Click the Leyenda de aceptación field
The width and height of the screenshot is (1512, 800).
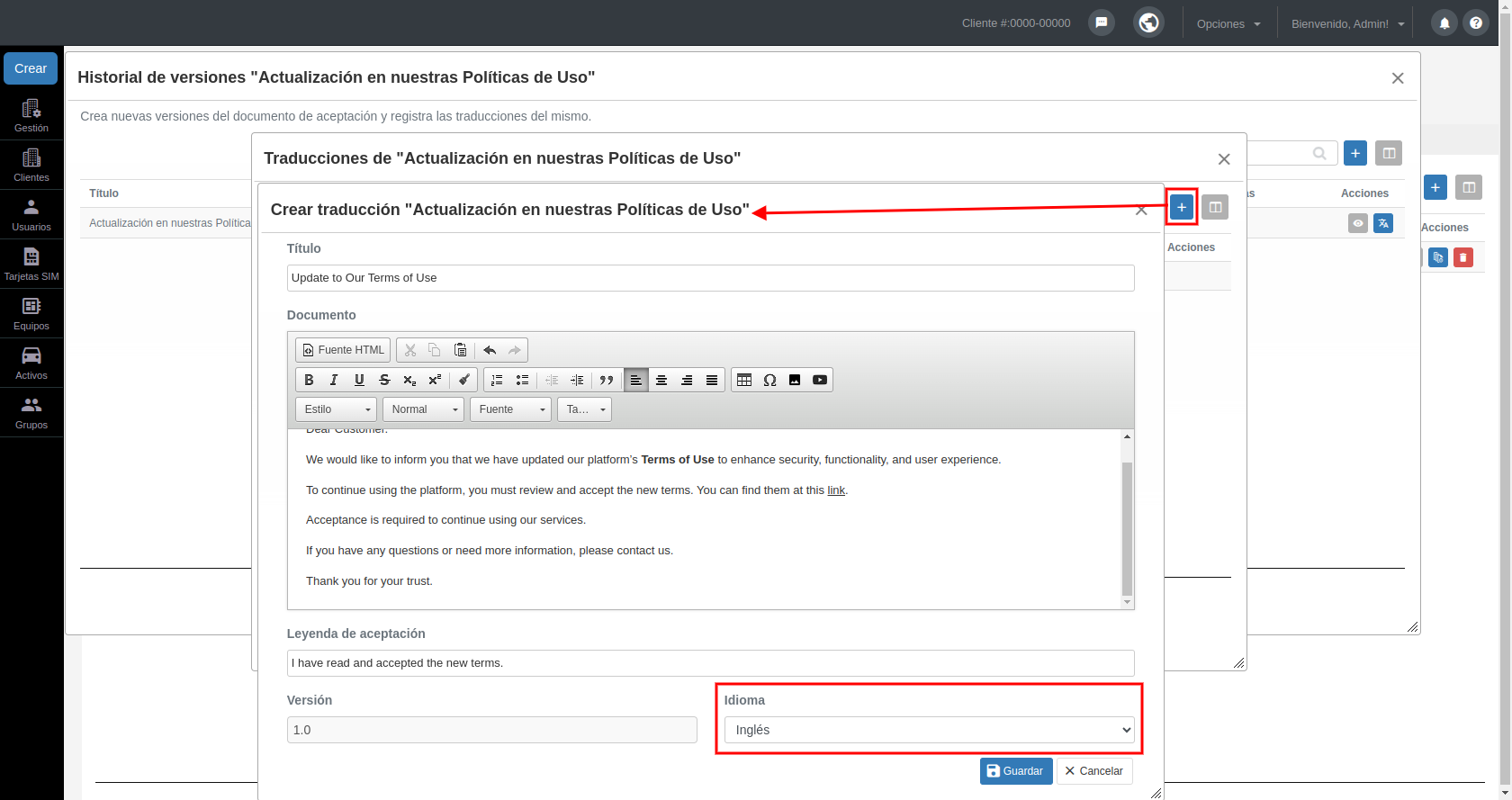(x=710, y=663)
